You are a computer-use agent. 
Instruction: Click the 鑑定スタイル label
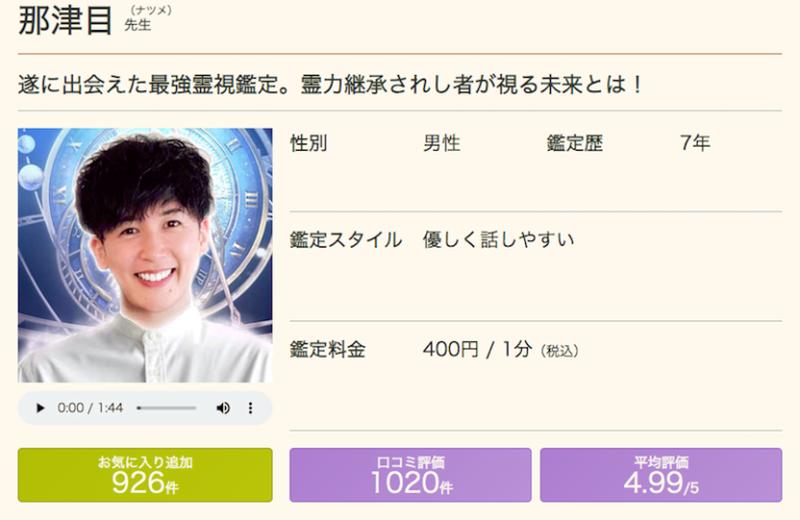pyautogui.click(x=346, y=239)
